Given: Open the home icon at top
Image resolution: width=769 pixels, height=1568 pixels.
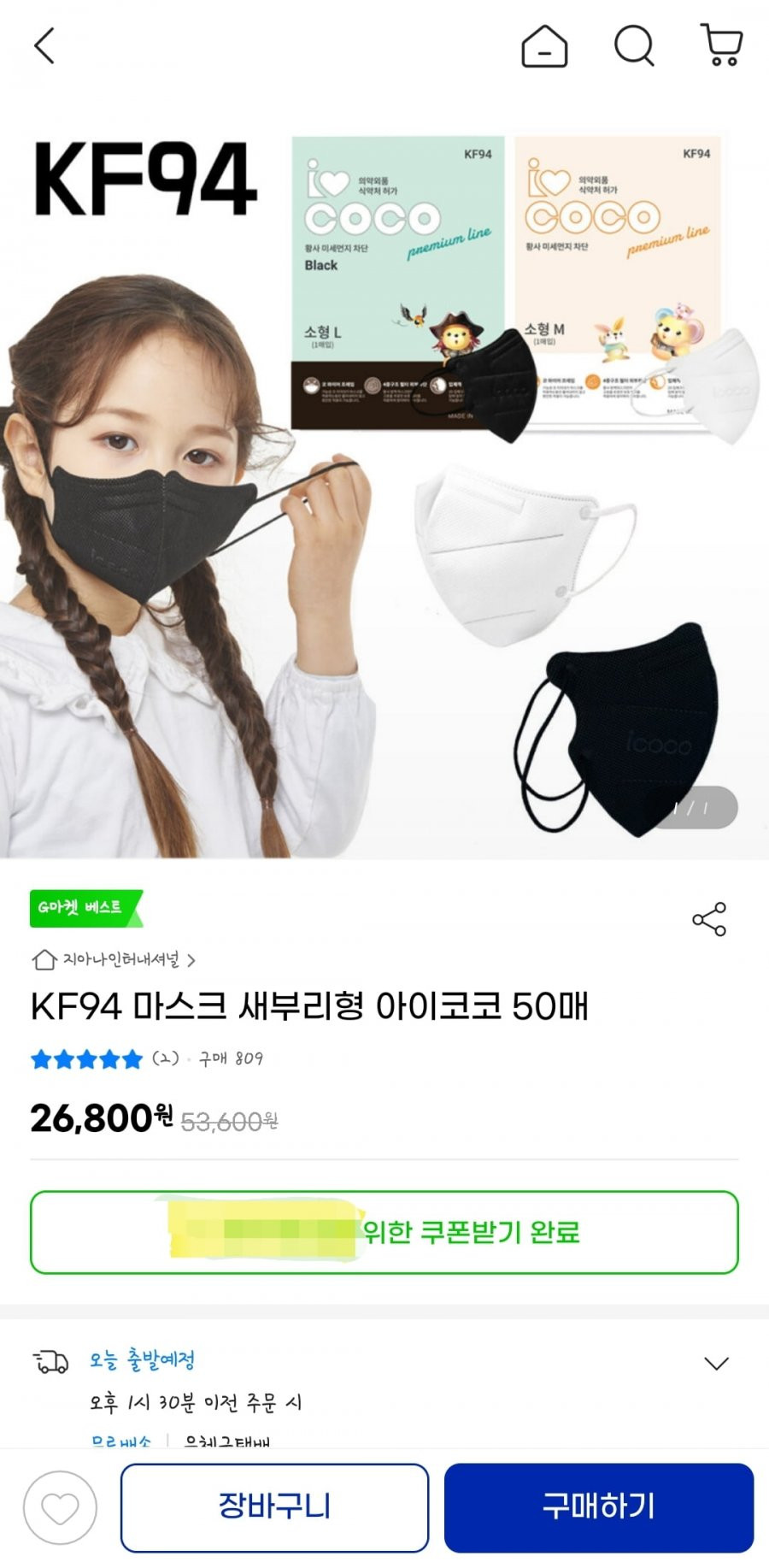Looking at the screenshot, I should [x=544, y=45].
